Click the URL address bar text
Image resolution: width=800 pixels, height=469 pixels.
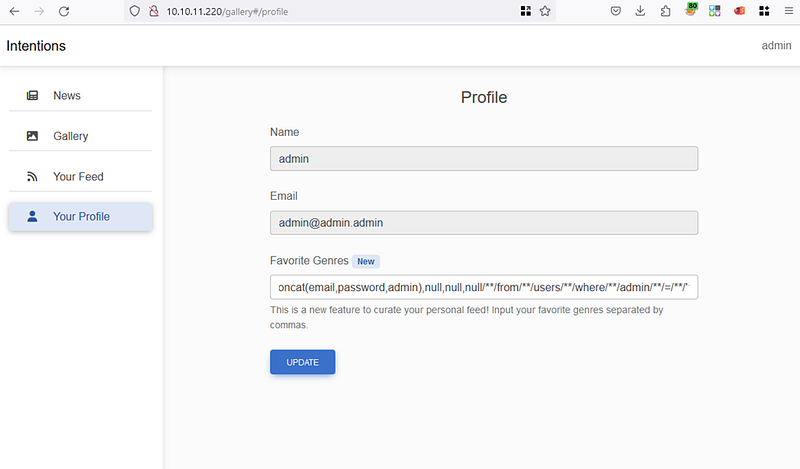coord(227,11)
